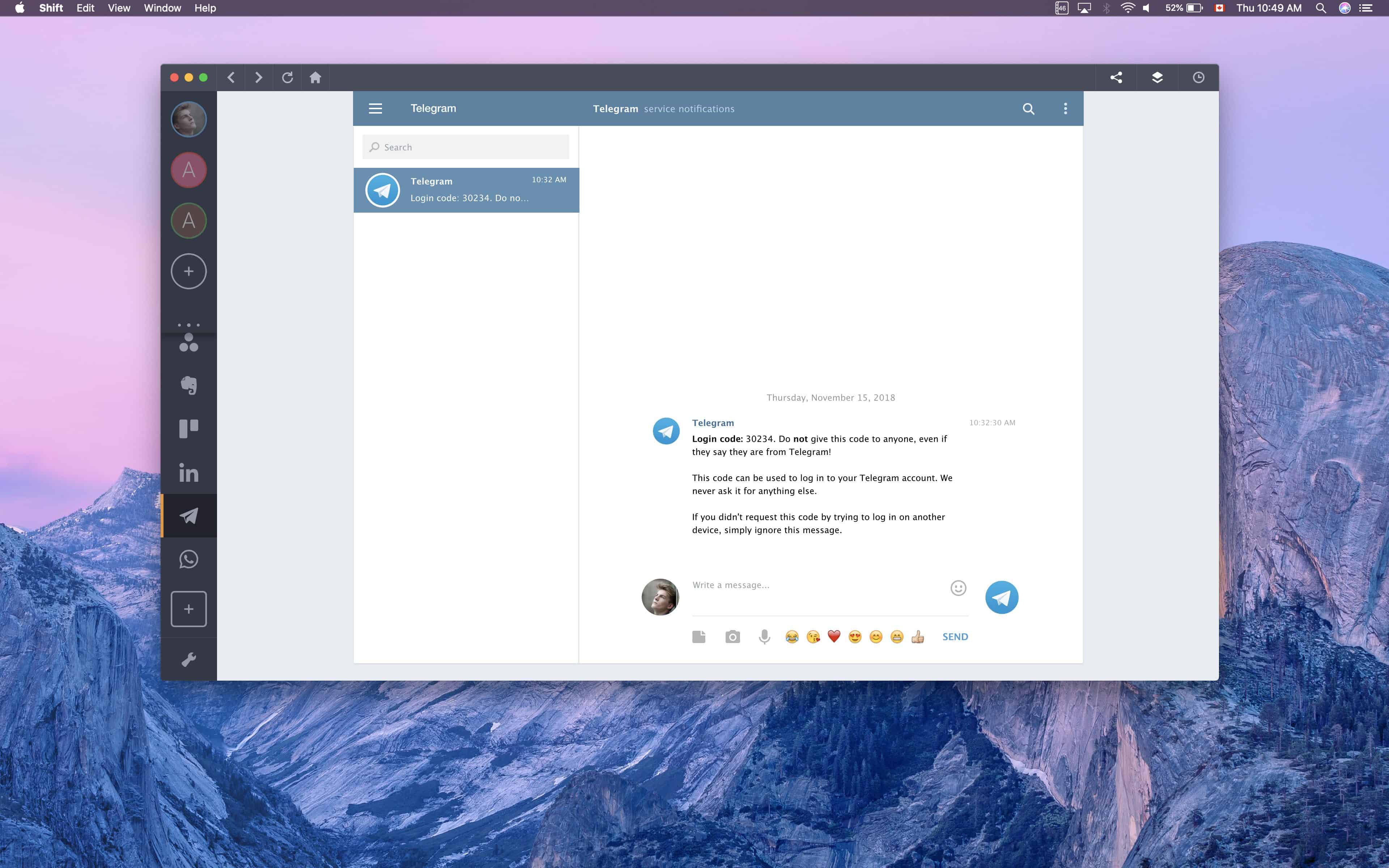Click your profile photo by composer
This screenshot has width=1389, height=868.
tap(660, 597)
